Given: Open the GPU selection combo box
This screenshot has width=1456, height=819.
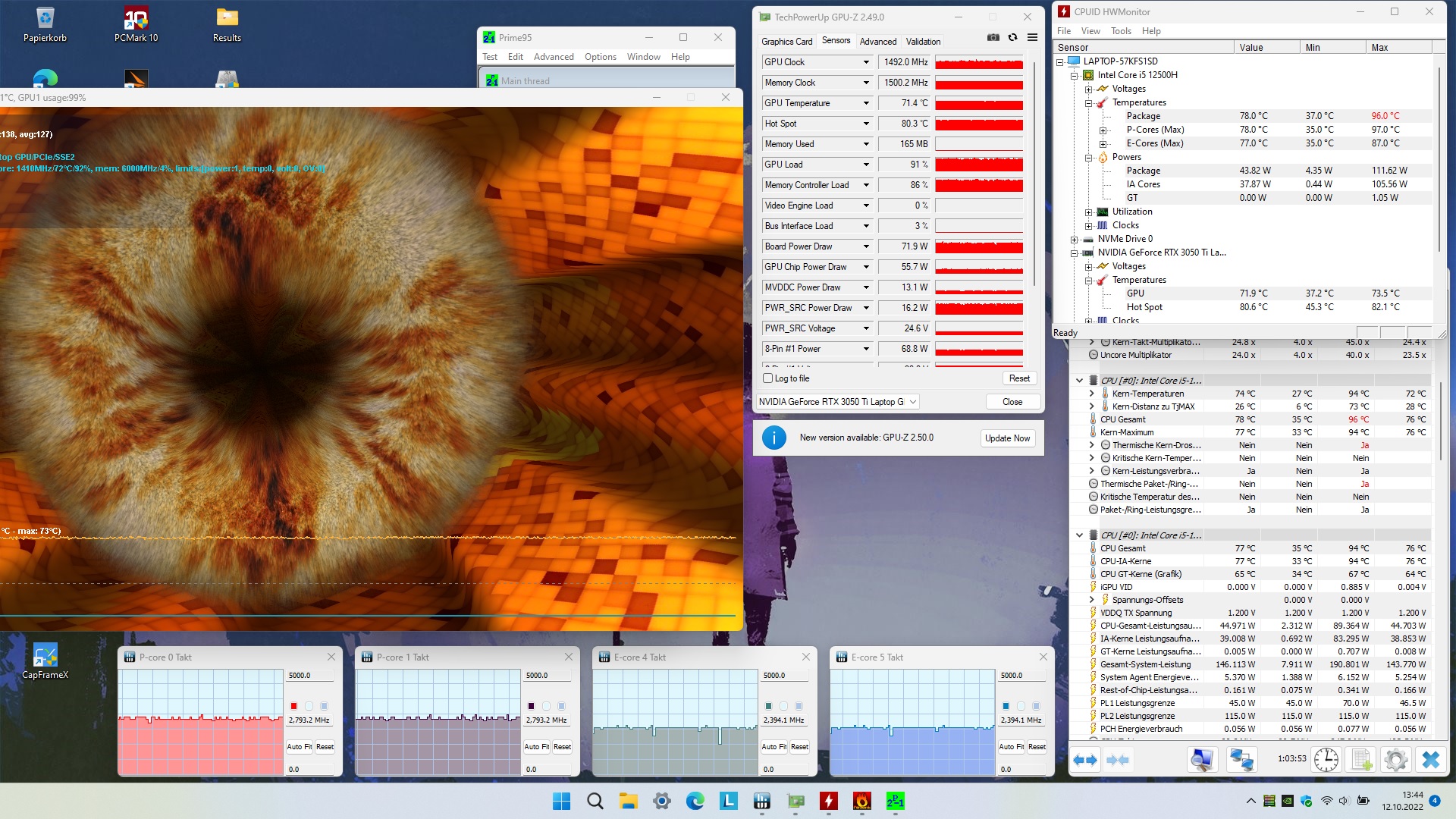Looking at the screenshot, I should coord(838,402).
